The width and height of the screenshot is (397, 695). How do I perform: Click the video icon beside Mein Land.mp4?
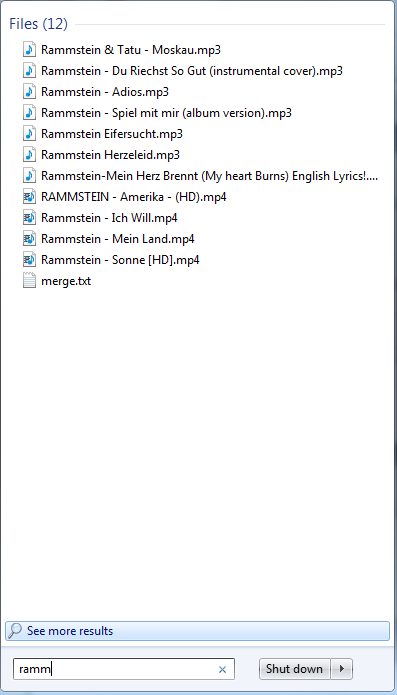(x=29, y=239)
